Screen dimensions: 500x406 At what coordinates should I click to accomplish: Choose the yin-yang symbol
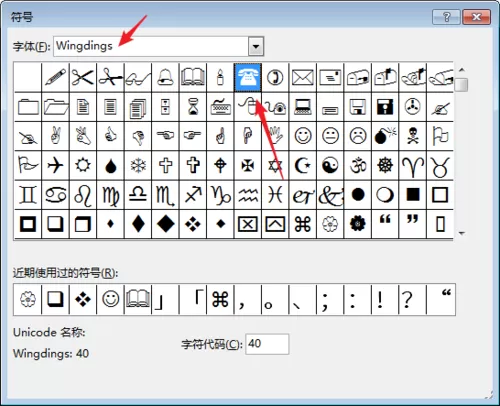tap(330, 165)
